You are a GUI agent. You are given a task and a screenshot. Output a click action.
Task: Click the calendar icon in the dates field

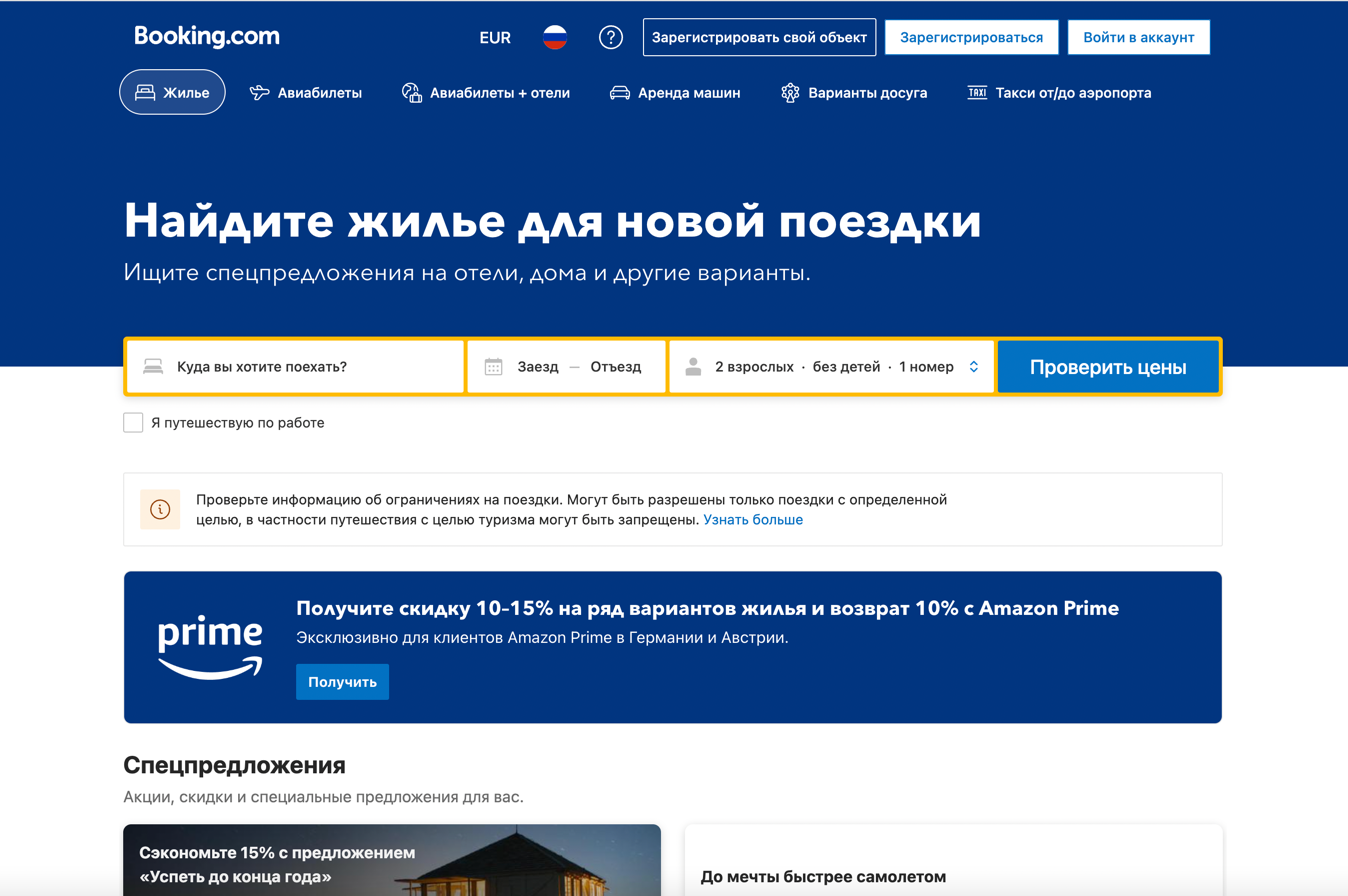[493, 367]
